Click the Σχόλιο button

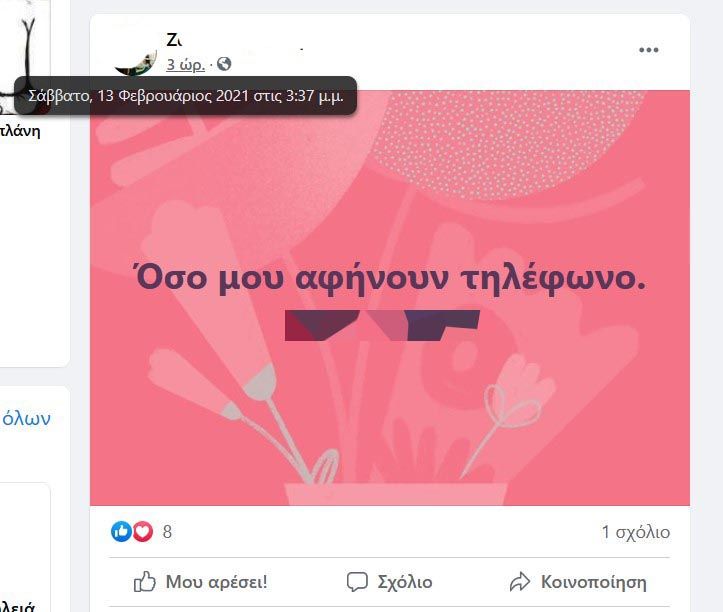pyautogui.click(x=389, y=582)
